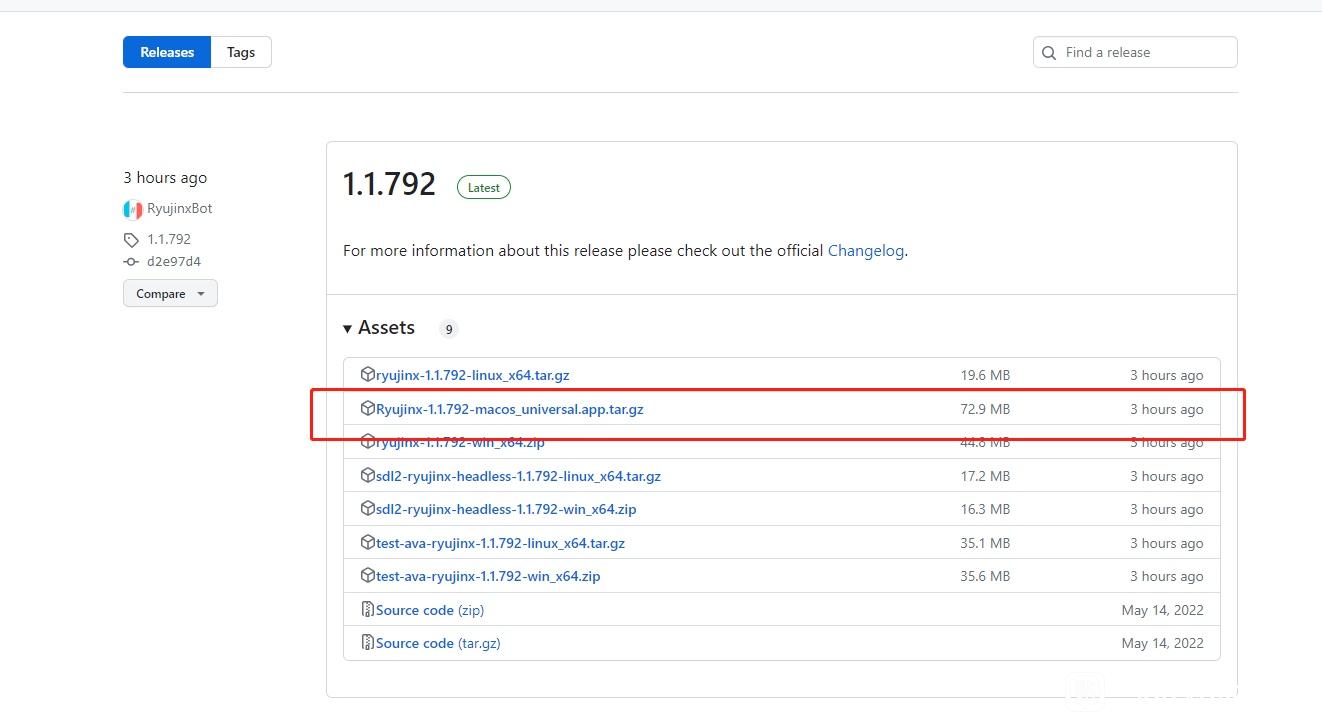This screenshot has width=1322, height=727.
Task: Click the commit icon beside d2e97d4
Action: tap(131, 262)
